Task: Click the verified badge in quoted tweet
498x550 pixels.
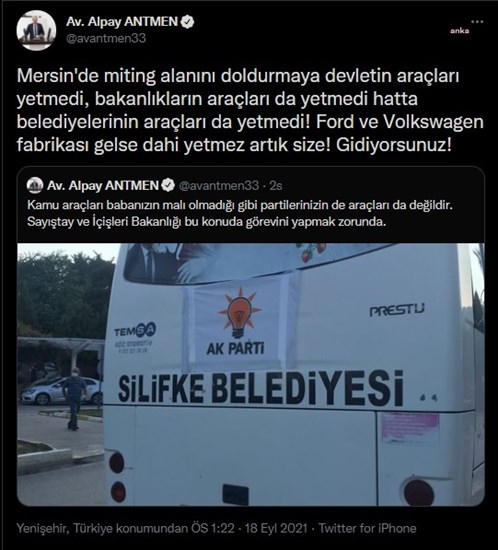Action: [168, 186]
